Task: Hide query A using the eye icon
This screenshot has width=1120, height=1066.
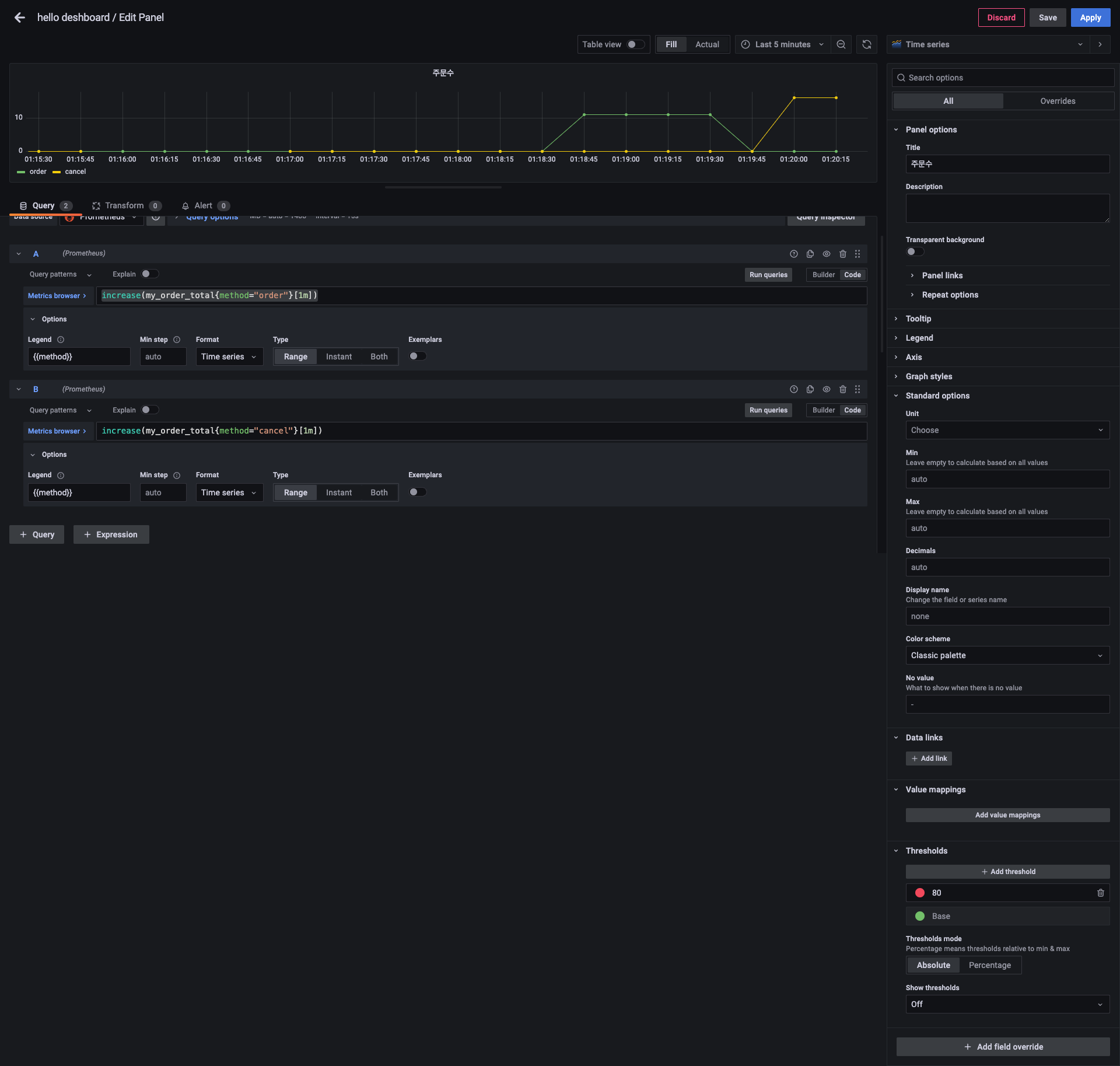Action: pos(826,254)
